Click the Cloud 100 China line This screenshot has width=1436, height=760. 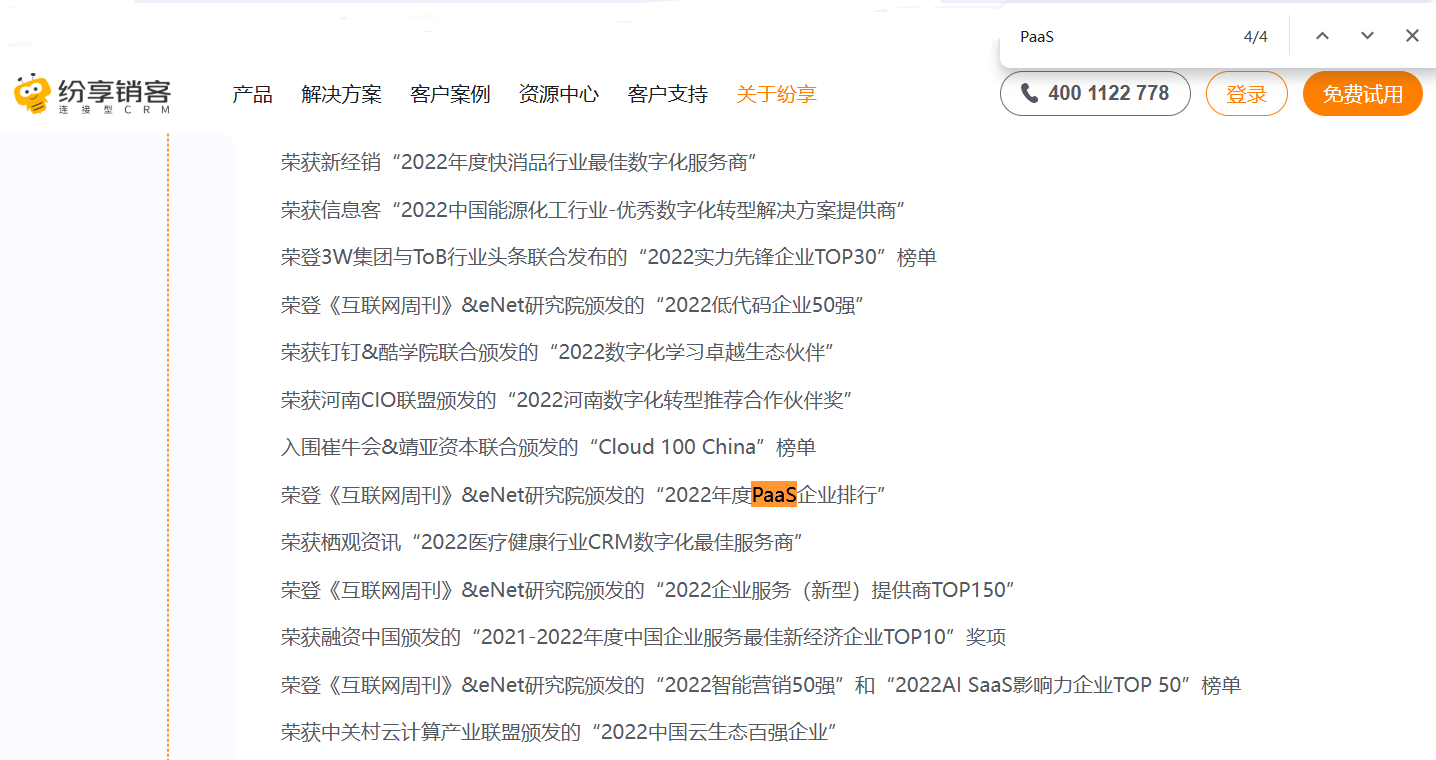(548, 447)
